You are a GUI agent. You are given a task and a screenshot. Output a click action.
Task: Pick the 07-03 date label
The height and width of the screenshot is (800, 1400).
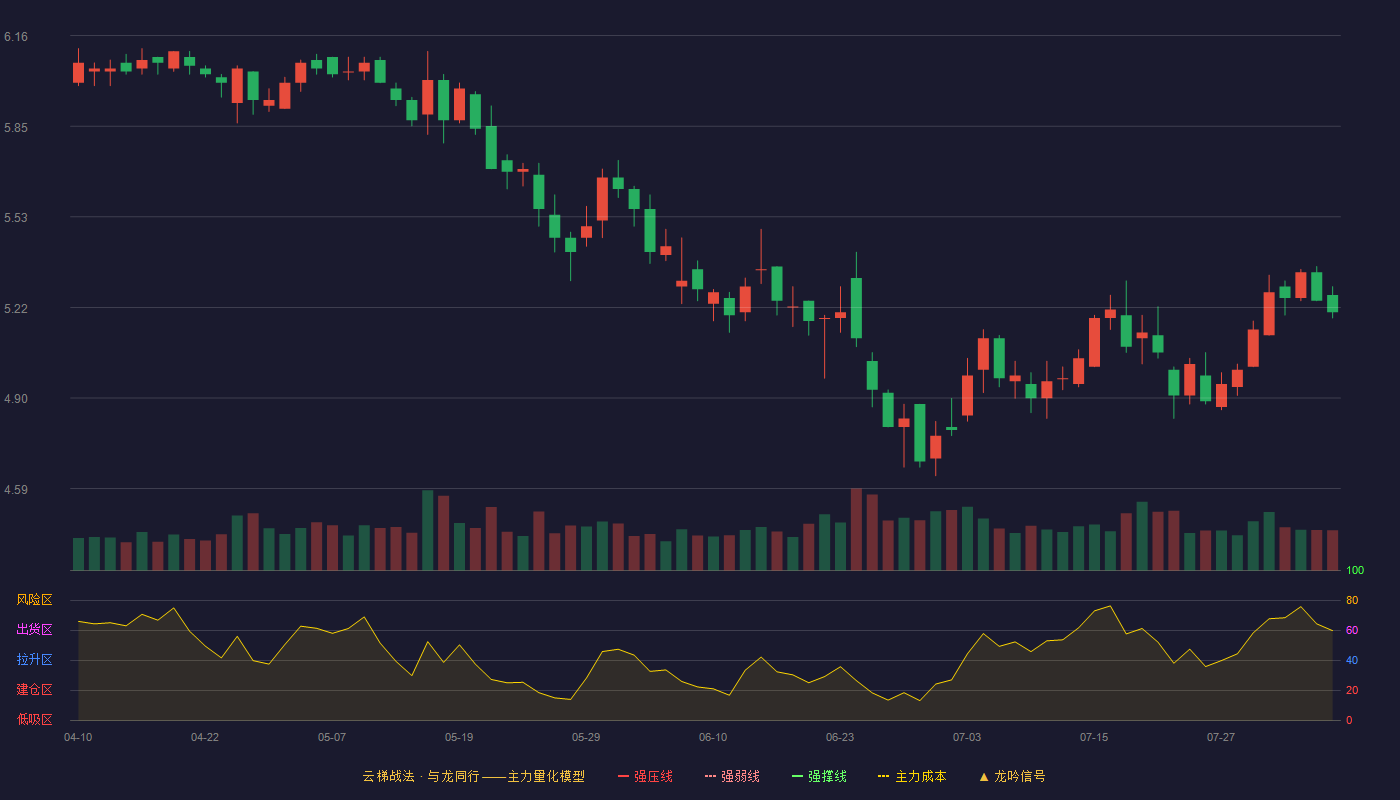[x=967, y=737]
